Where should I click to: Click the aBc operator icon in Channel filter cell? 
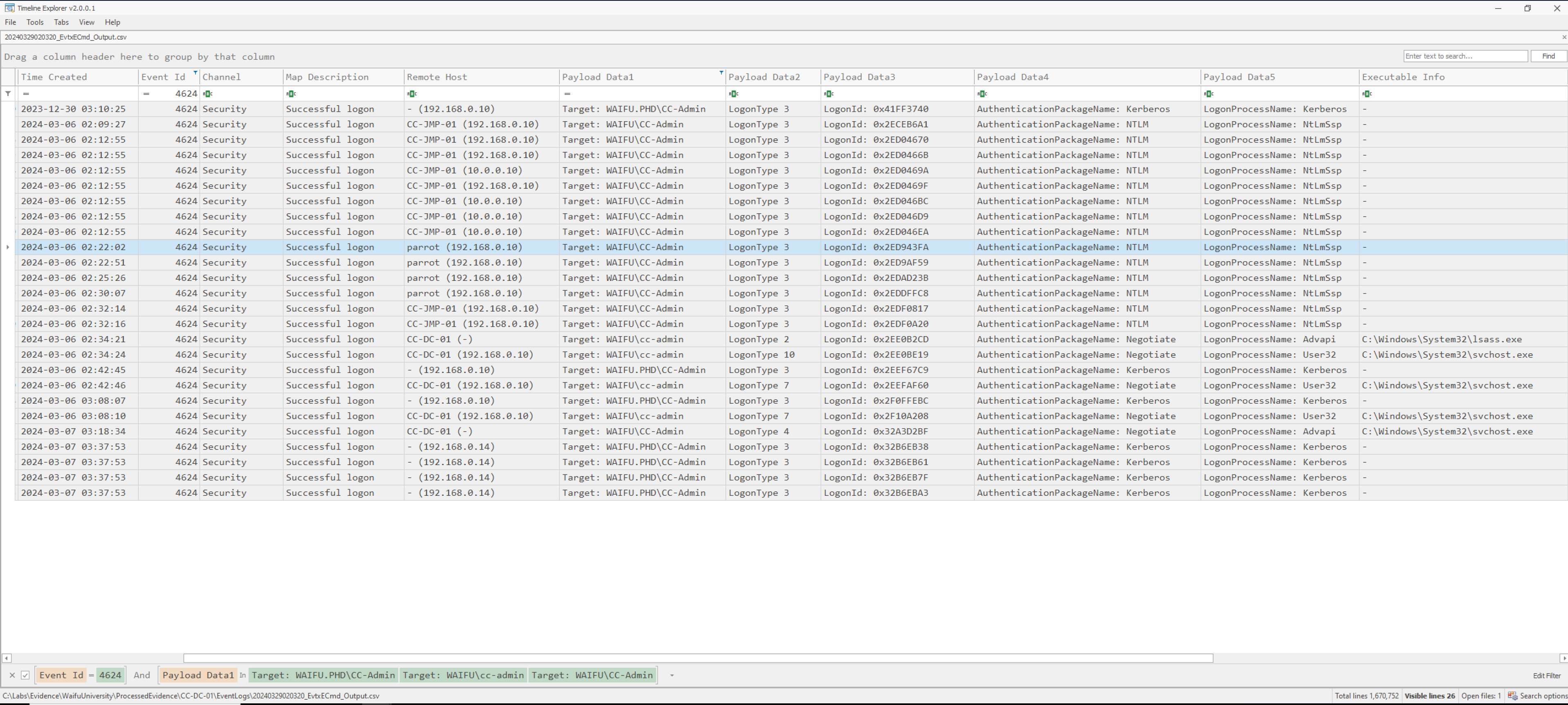click(x=208, y=93)
